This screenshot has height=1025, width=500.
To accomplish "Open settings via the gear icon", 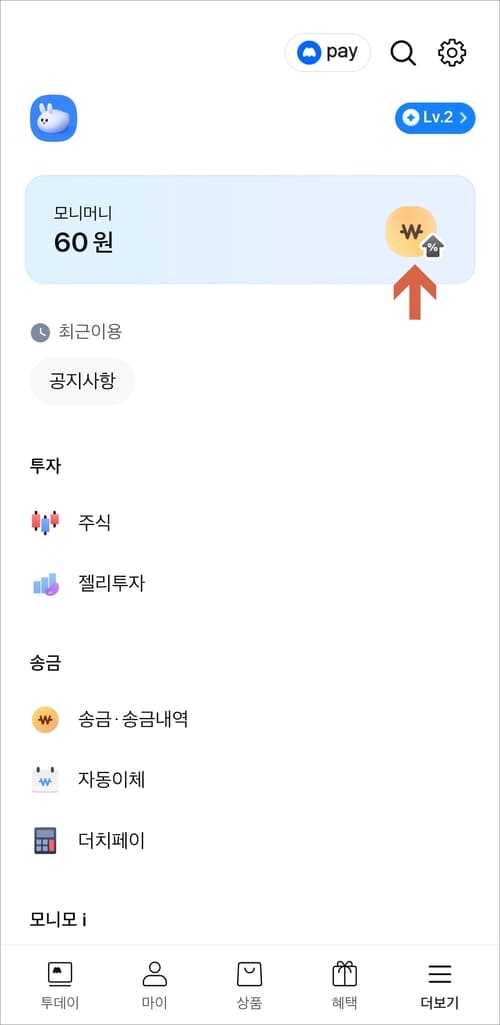I will [x=452, y=53].
